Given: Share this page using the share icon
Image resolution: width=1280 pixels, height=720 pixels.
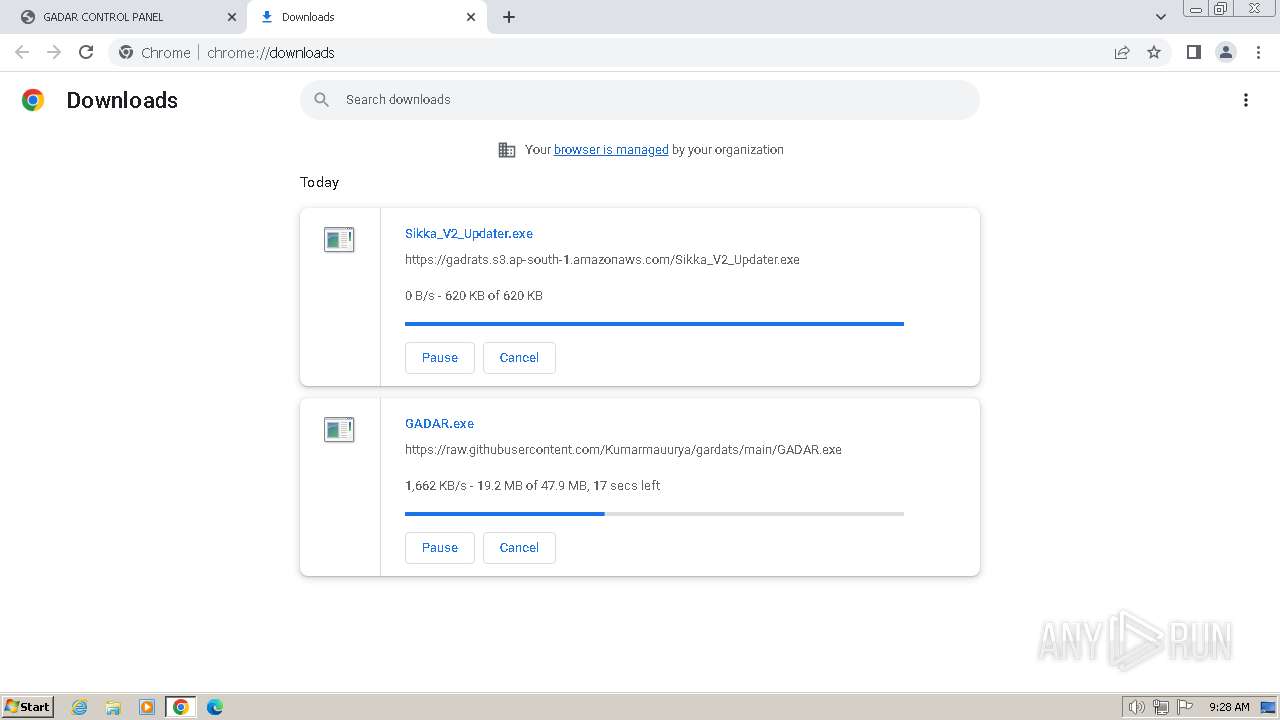Looking at the screenshot, I should click(x=1122, y=52).
